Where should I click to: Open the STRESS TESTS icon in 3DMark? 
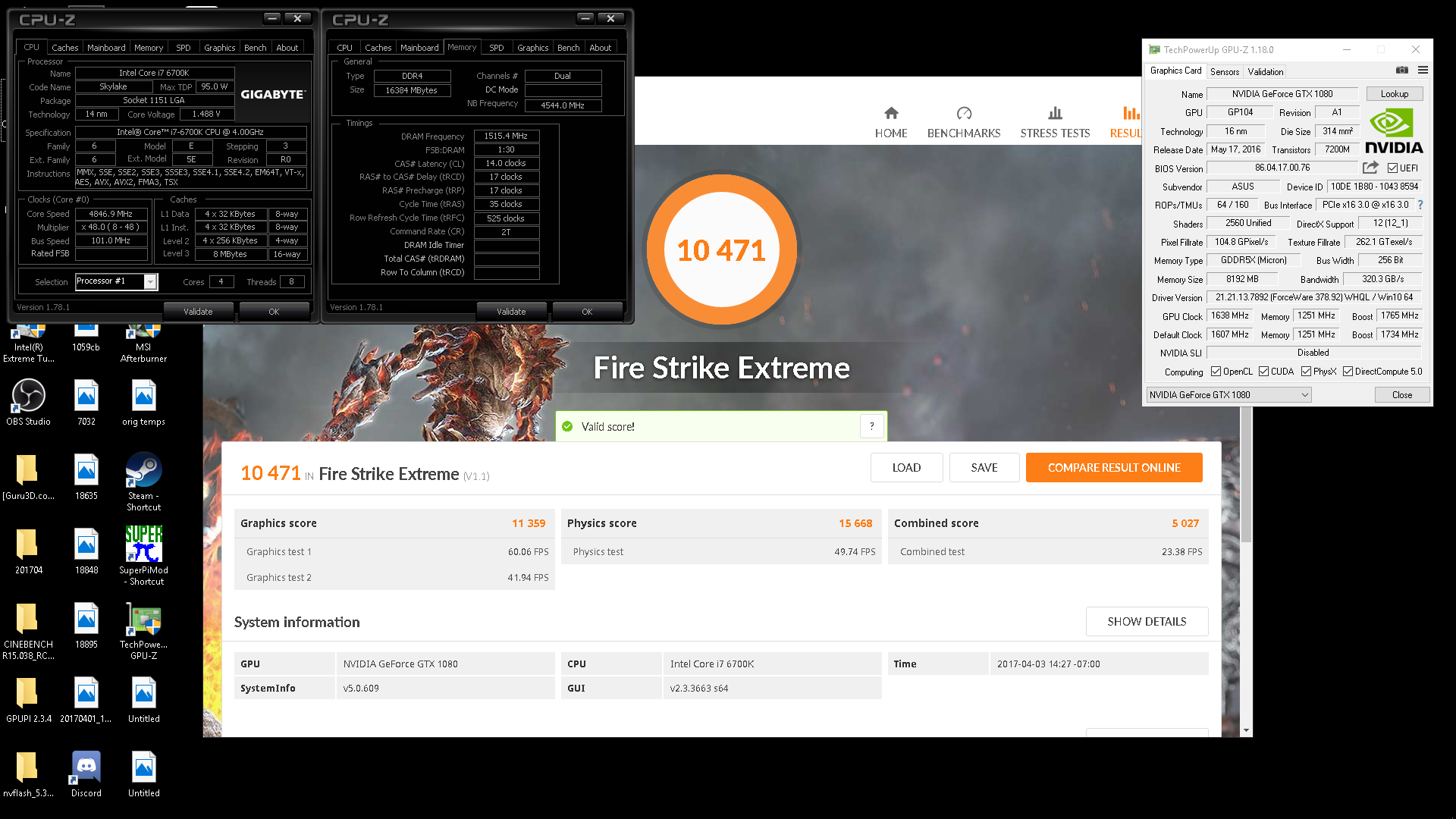click(1055, 113)
